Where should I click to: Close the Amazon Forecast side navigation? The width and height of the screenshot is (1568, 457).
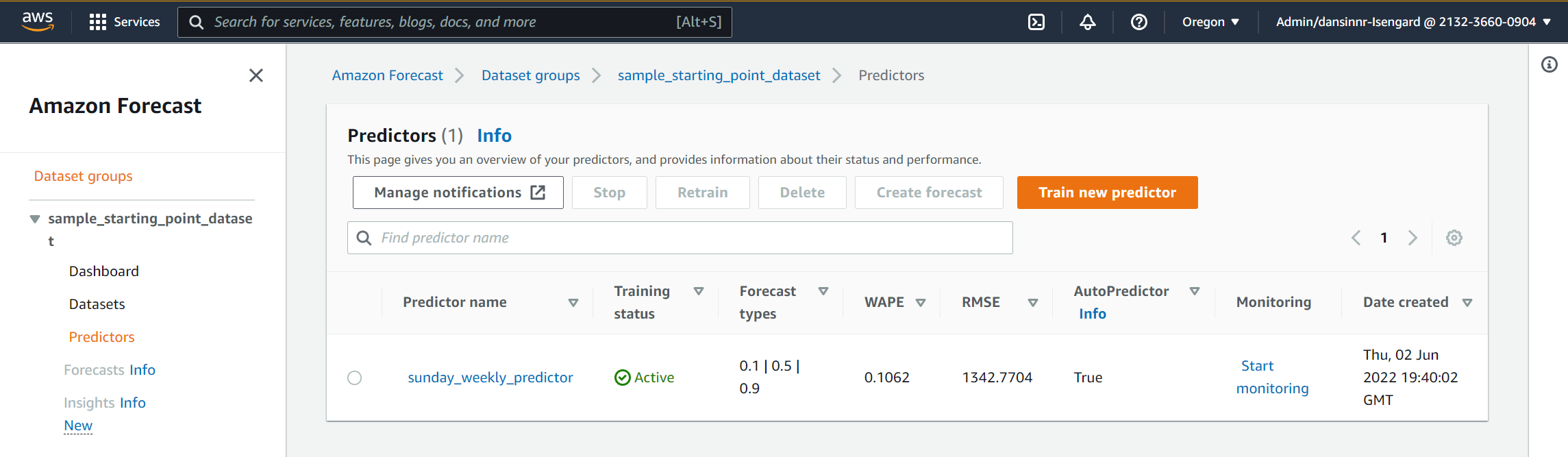pyautogui.click(x=256, y=75)
